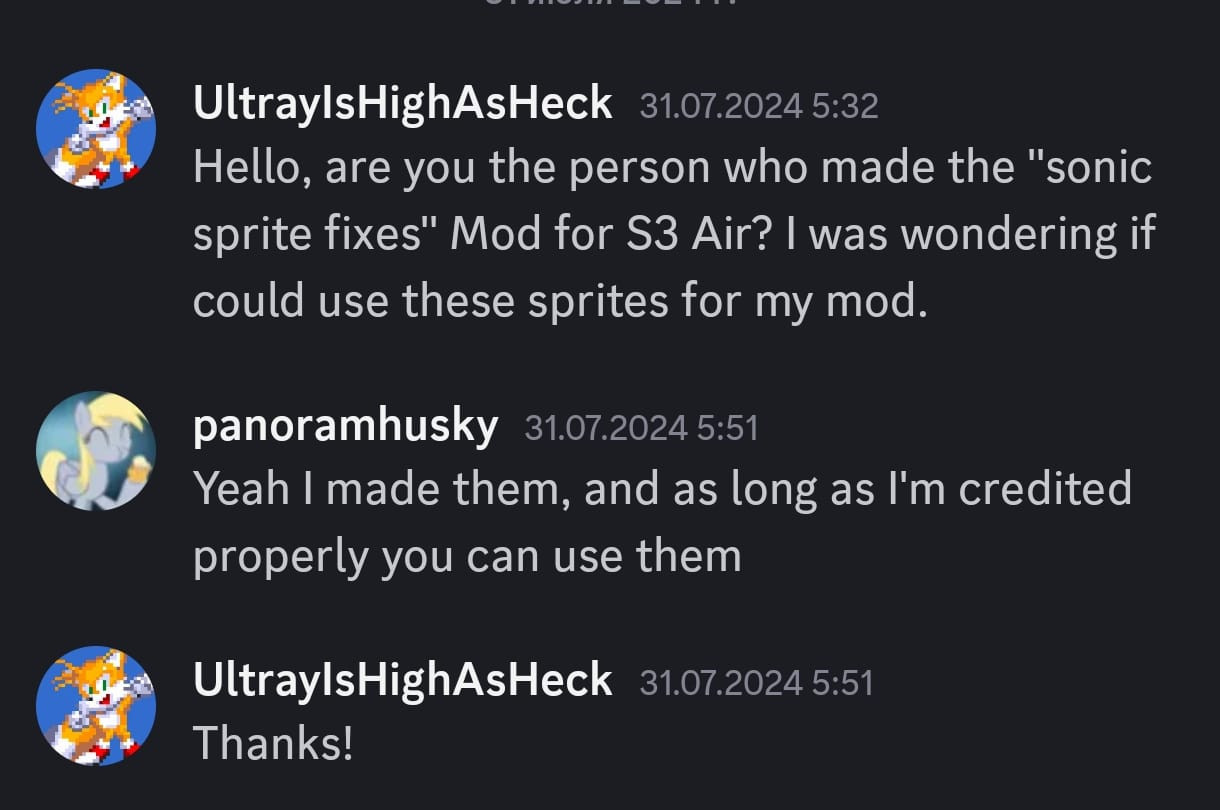The image size is (1220, 810).
Task: Click "Yeah I made them" in panoramhusky's reply
Action: [x=378, y=489]
